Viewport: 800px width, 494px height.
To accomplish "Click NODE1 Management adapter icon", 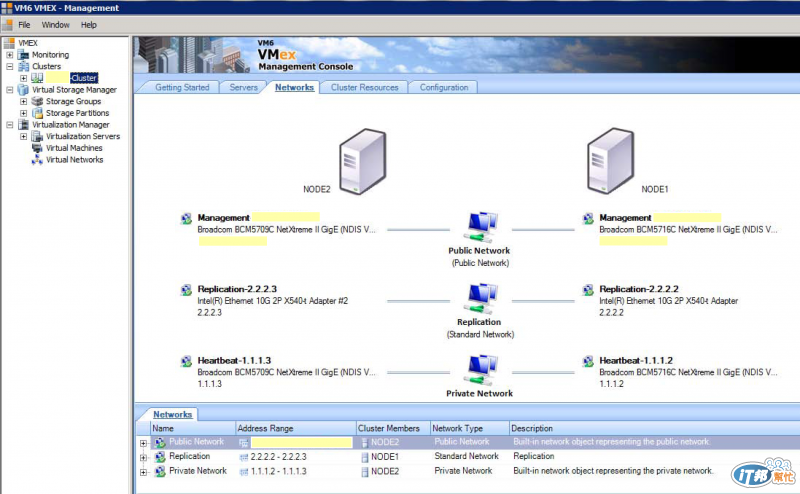I will click(x=588, y=219).
